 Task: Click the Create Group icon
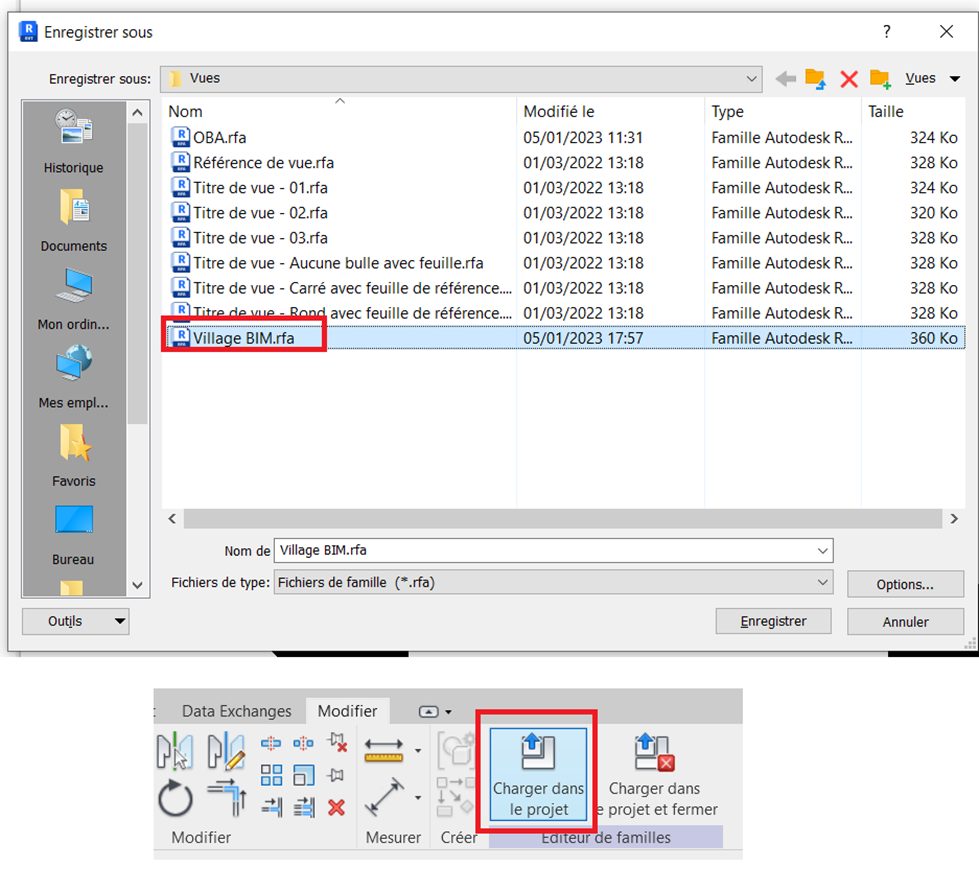(x=456, y=749)
